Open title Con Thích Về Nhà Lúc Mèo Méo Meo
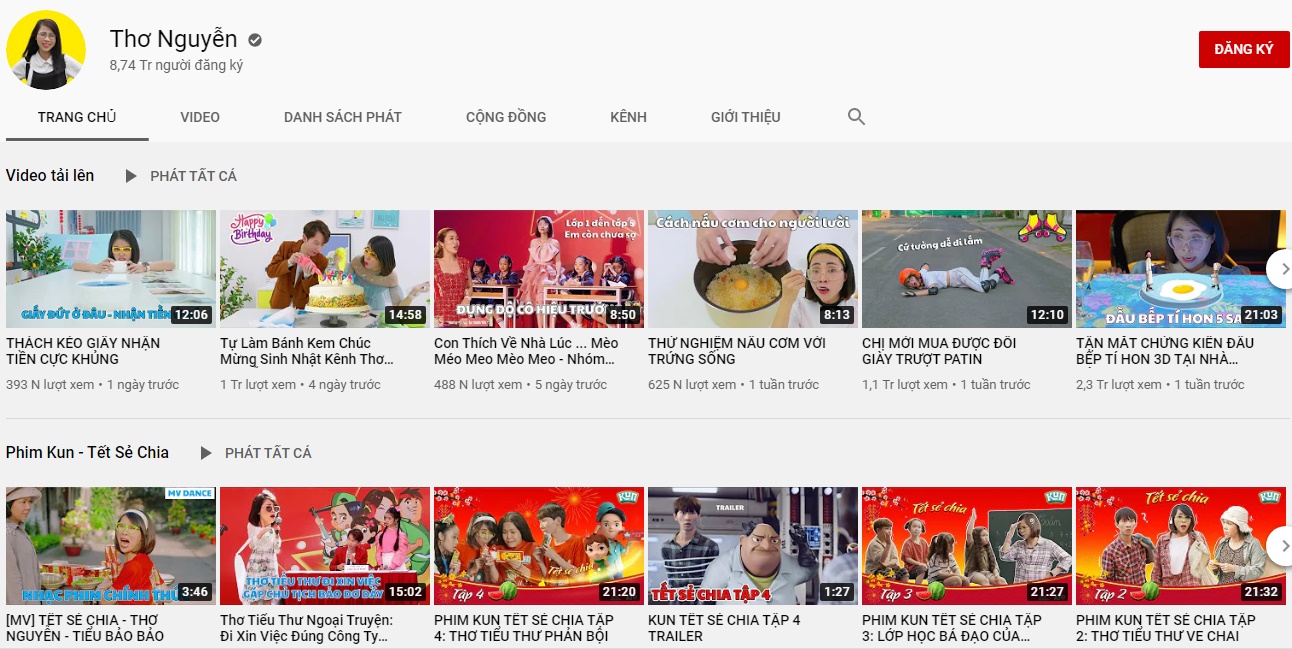1292x649 pixels. coord(526,351)
